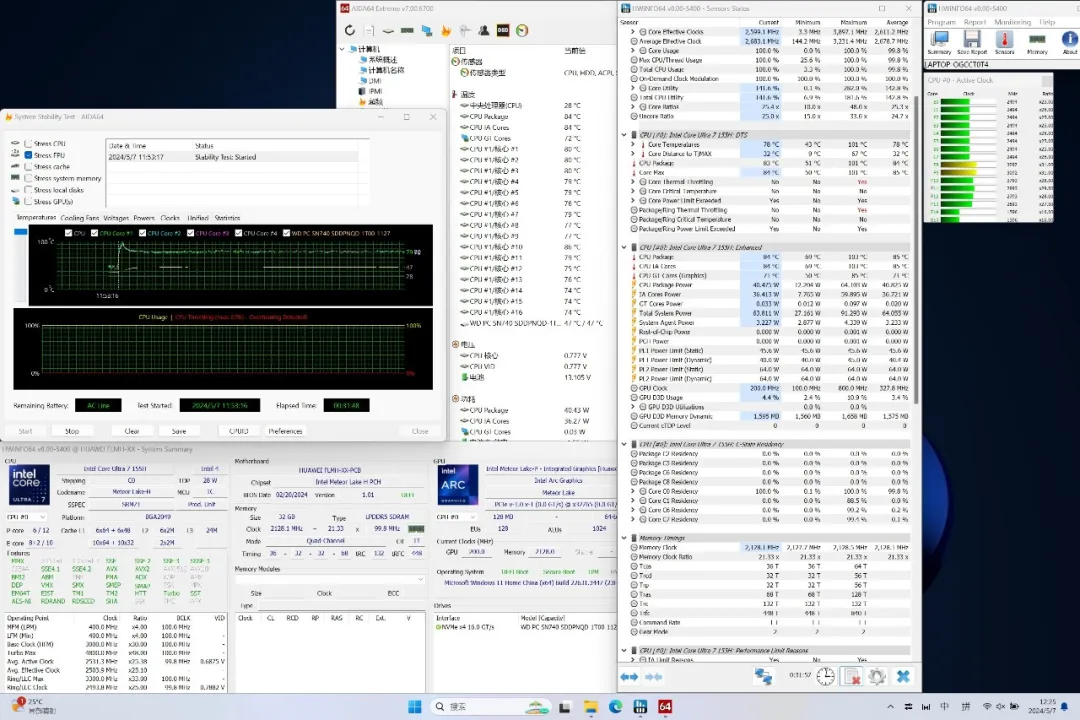The width and height of the screenshot is (1080, 720).
Task: Click the Preferences button
Action: 285,431
